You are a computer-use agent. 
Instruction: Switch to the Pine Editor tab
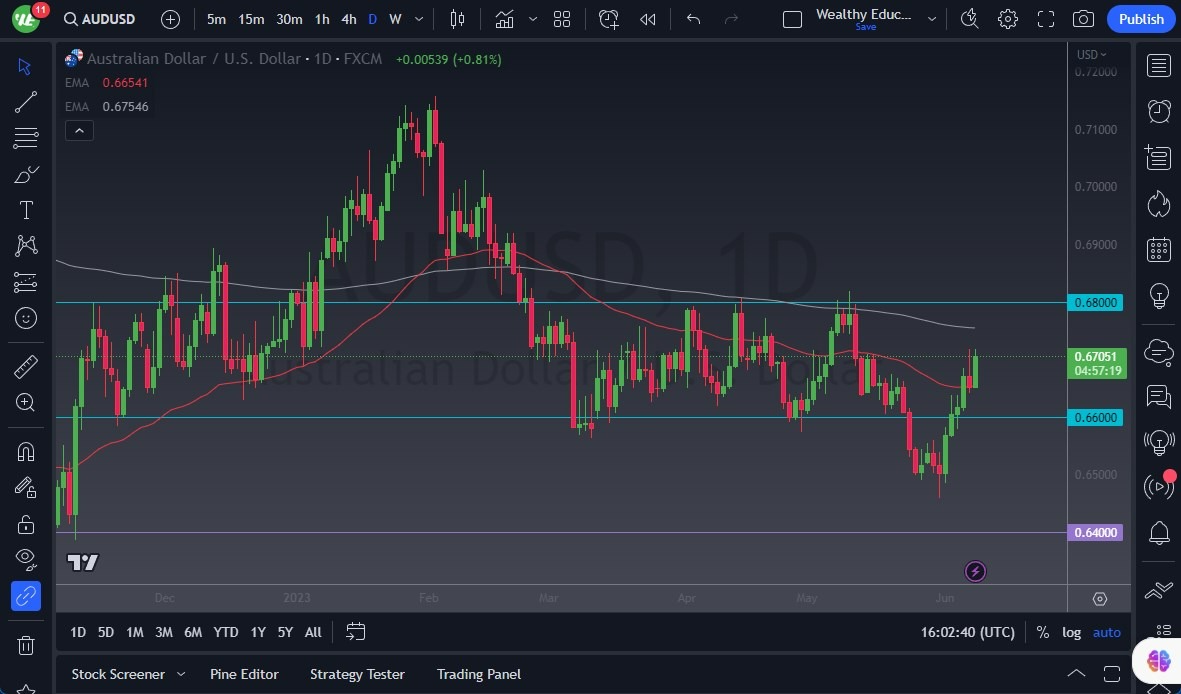(244, 674)
